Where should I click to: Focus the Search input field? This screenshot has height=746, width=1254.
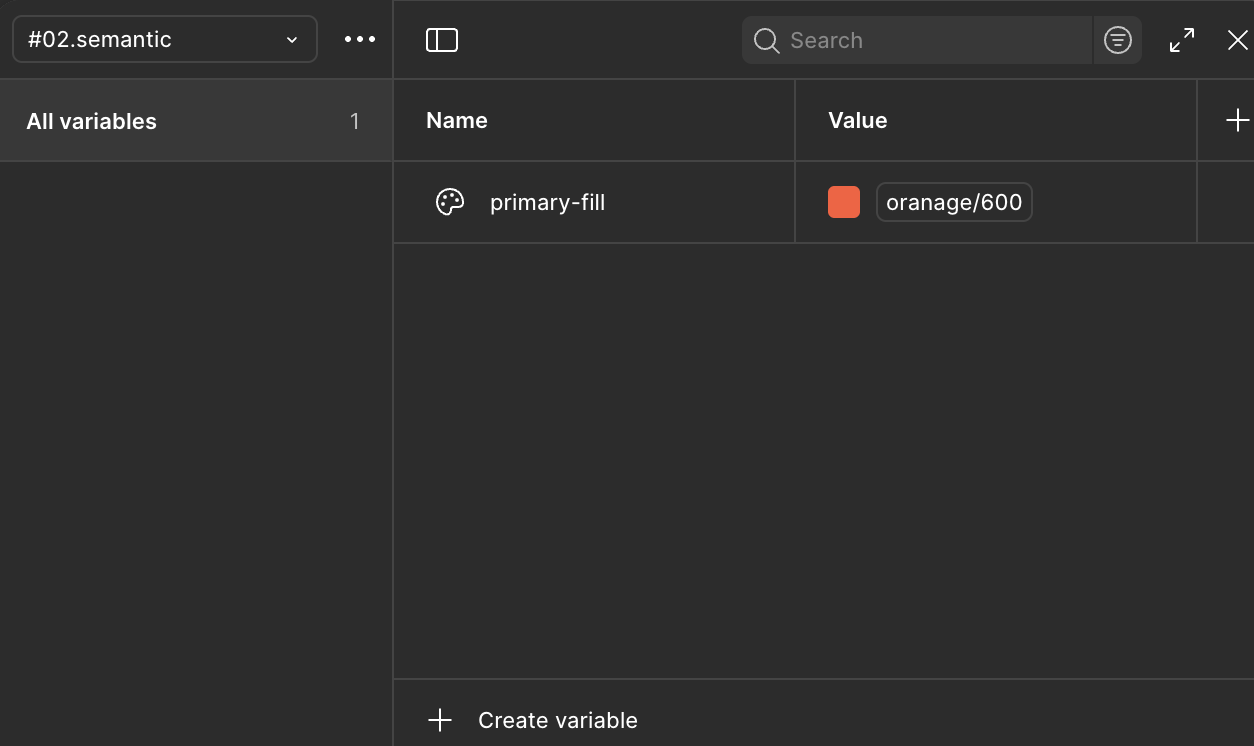(930, 41)
